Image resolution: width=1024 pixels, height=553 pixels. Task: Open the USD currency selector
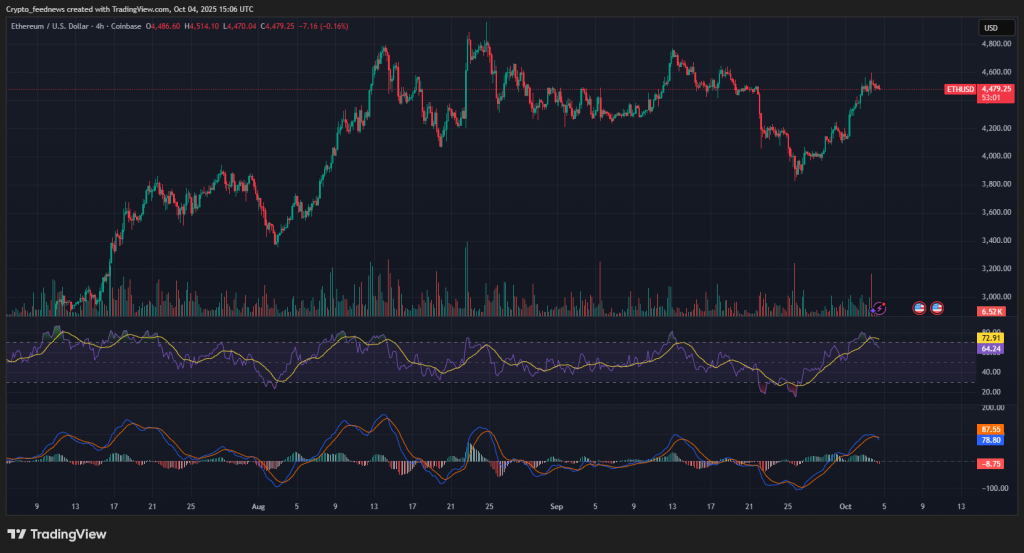992,28
